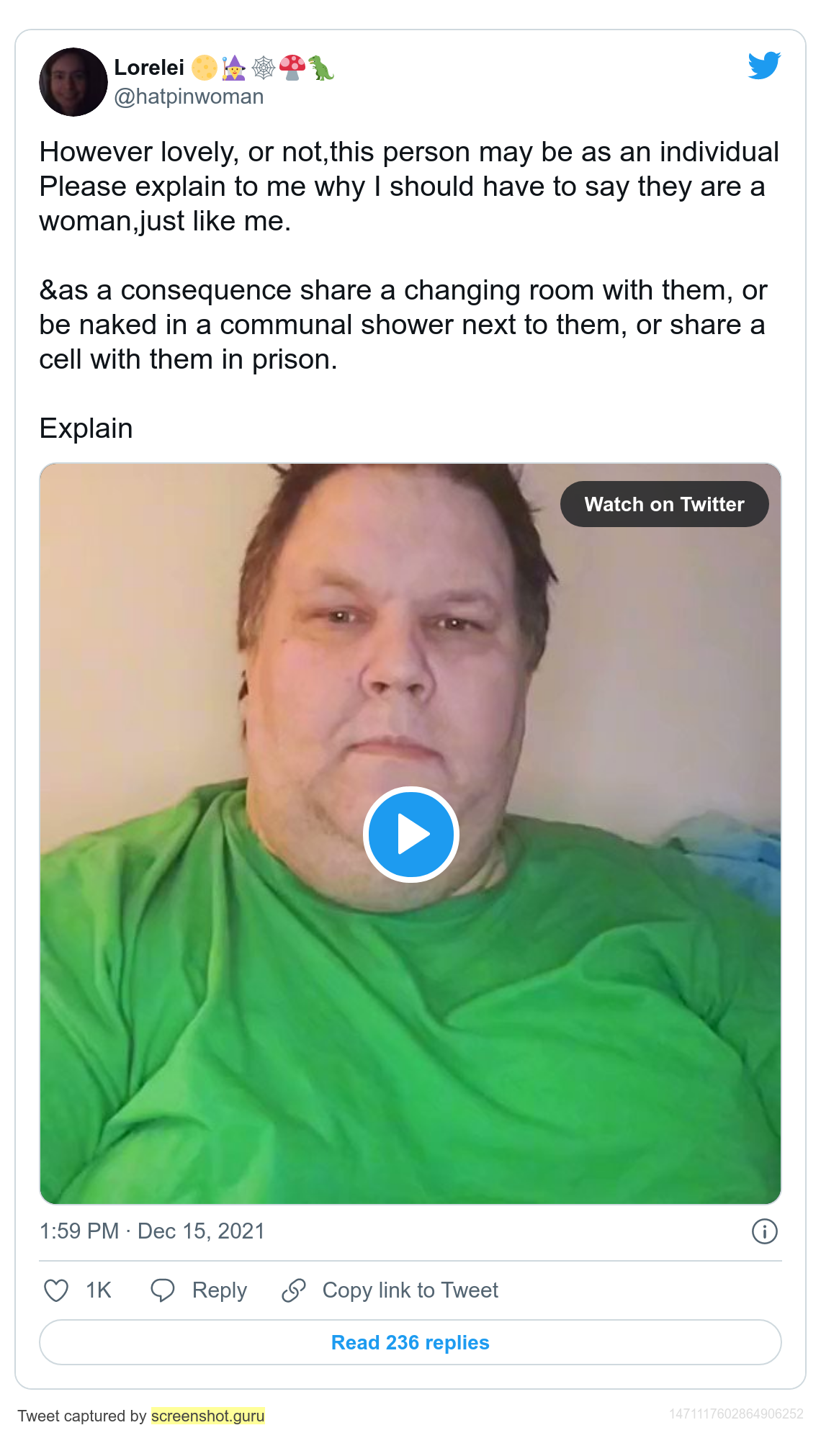Open Lorelei's profile avatar
This screenshot has width=821, height=1456.
tap(73, 82)
